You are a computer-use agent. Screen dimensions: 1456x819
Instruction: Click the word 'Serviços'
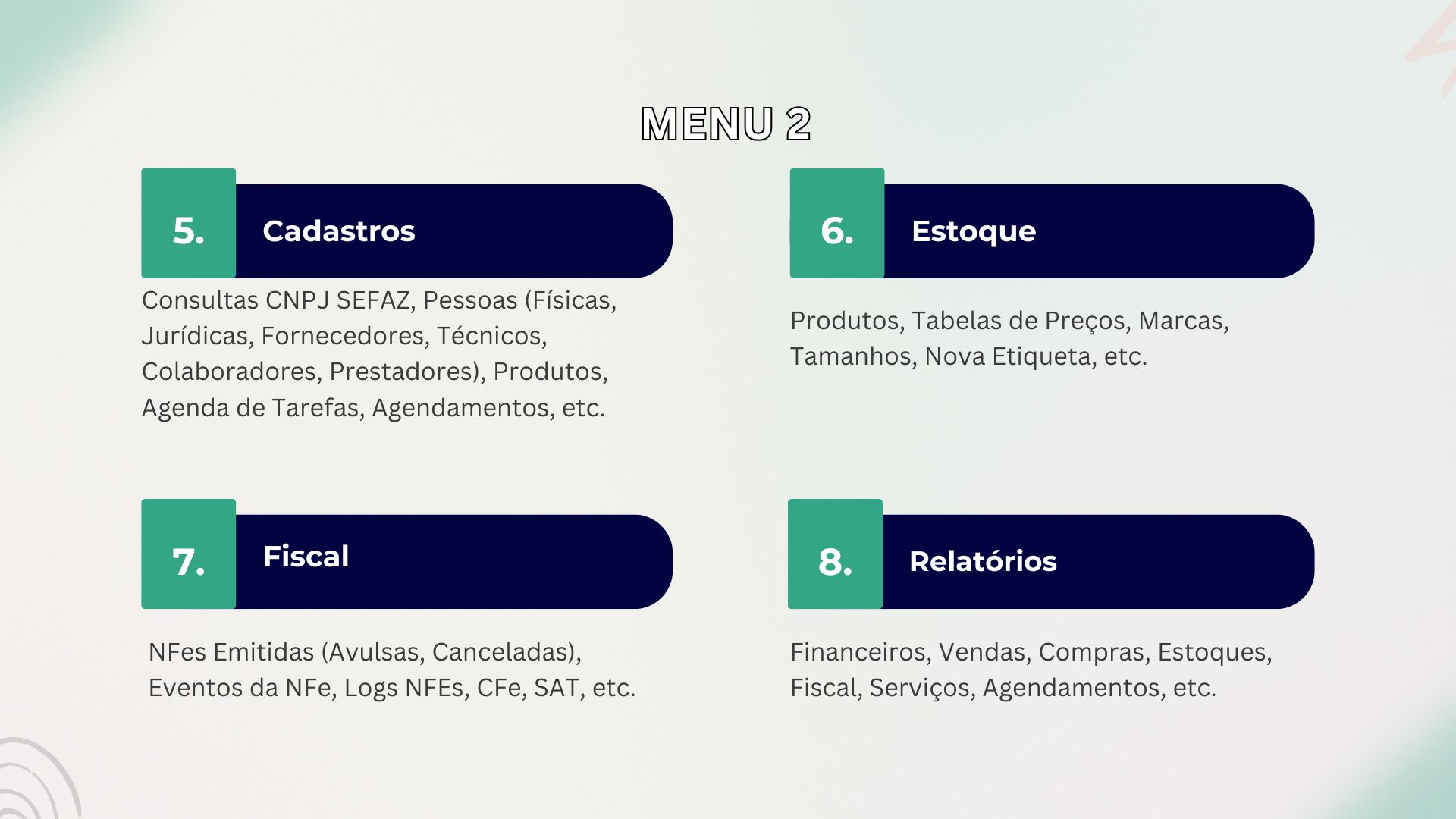click(x=919, y=688)
